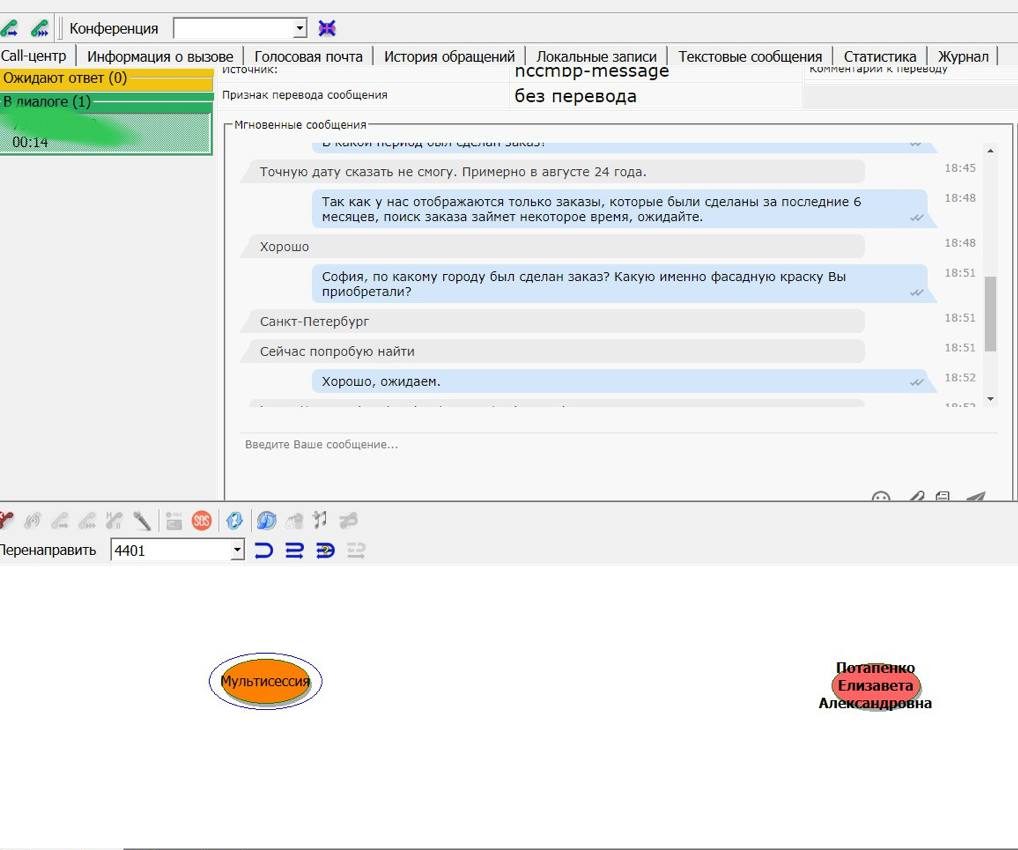Click the red hang-up phone icon
1018x850 pixels.
point(6,520)
